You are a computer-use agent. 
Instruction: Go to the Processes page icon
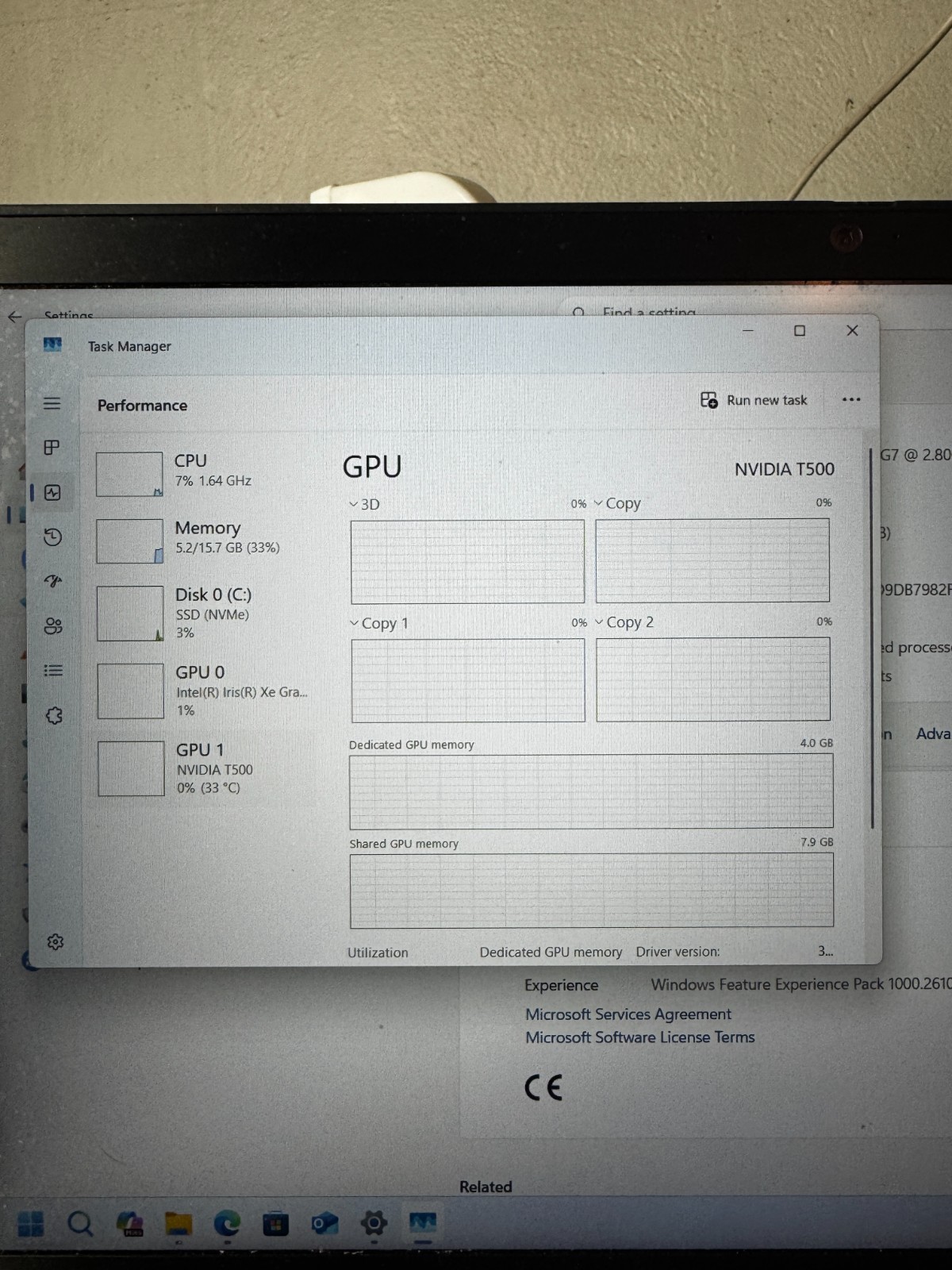coord(52,448)
